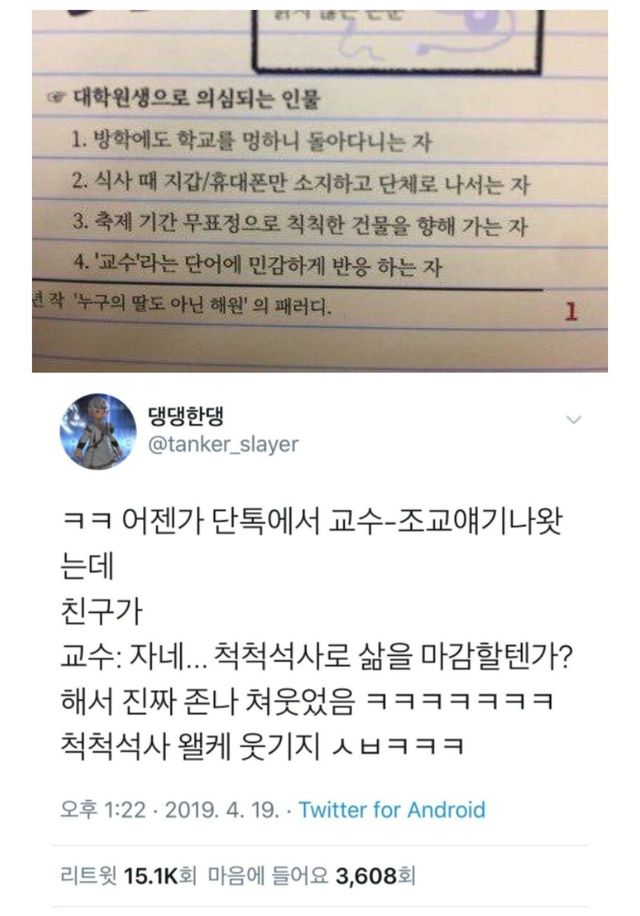The image size is (640, 916).
Task: Select the line 교수: 자네... 척척석사로
Action: click(316, 657)
